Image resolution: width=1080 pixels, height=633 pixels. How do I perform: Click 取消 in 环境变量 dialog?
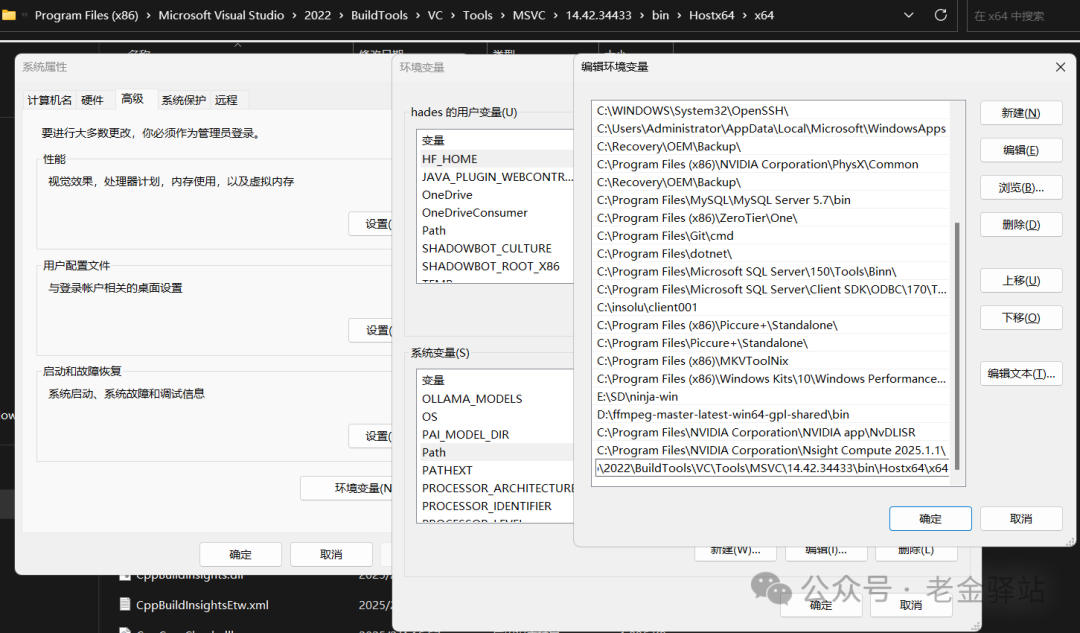tap(911, 605)
